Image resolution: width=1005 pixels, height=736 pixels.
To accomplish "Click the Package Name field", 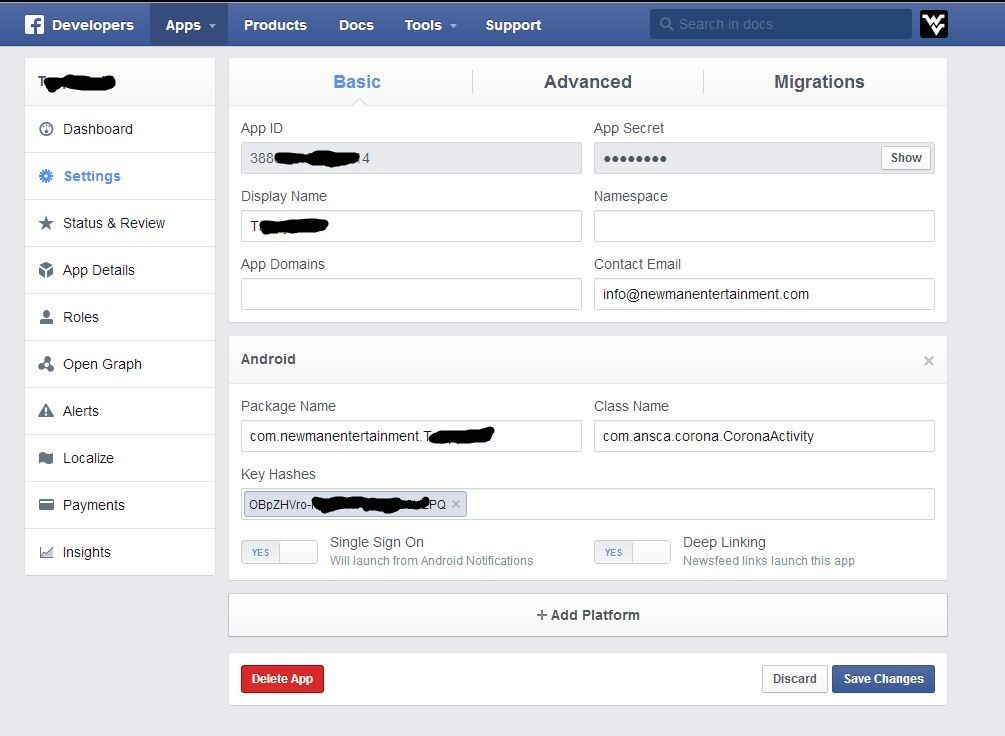I will coord(411,436).
